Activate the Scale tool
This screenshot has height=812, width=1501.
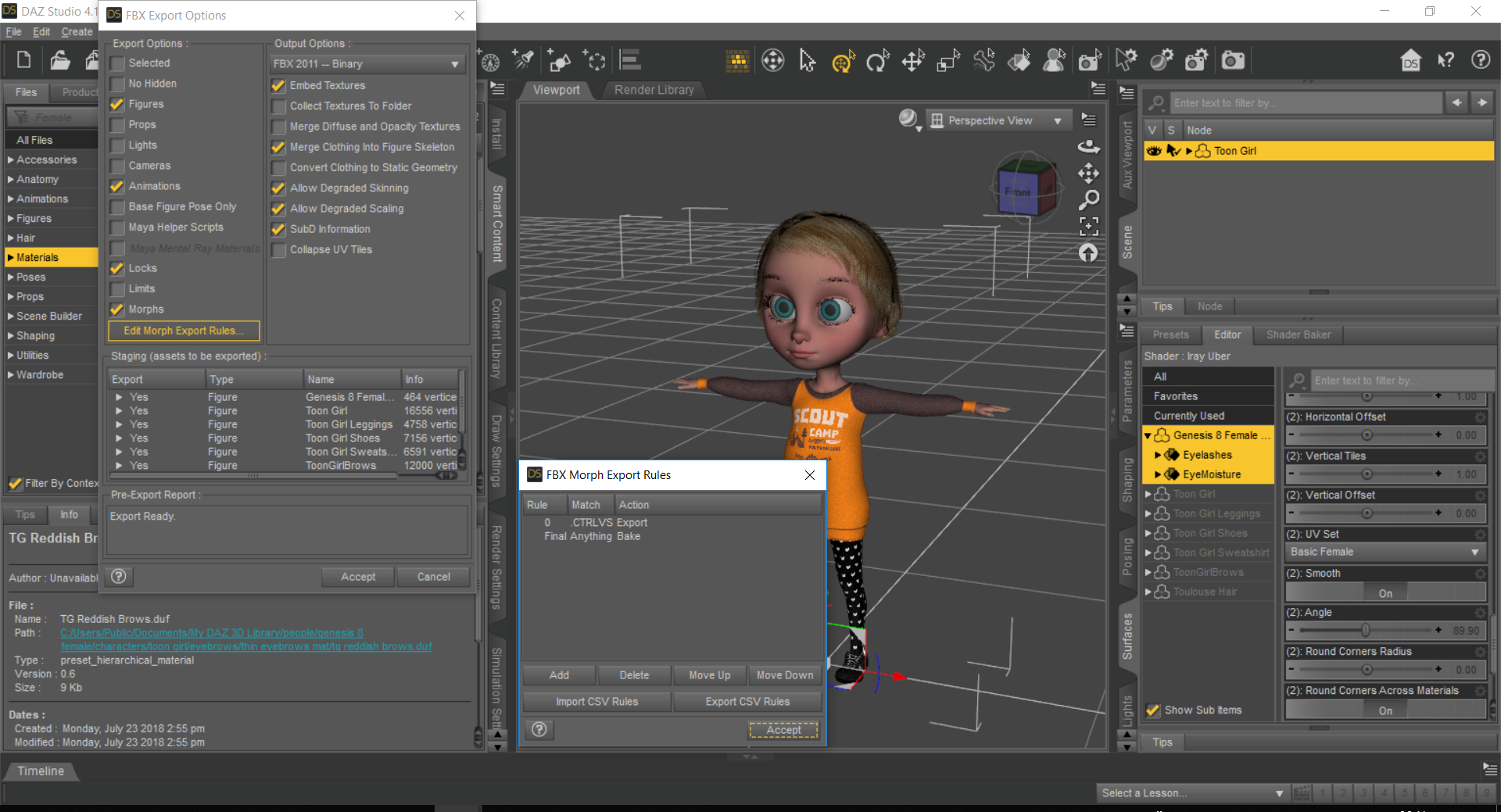coord(948,60)
